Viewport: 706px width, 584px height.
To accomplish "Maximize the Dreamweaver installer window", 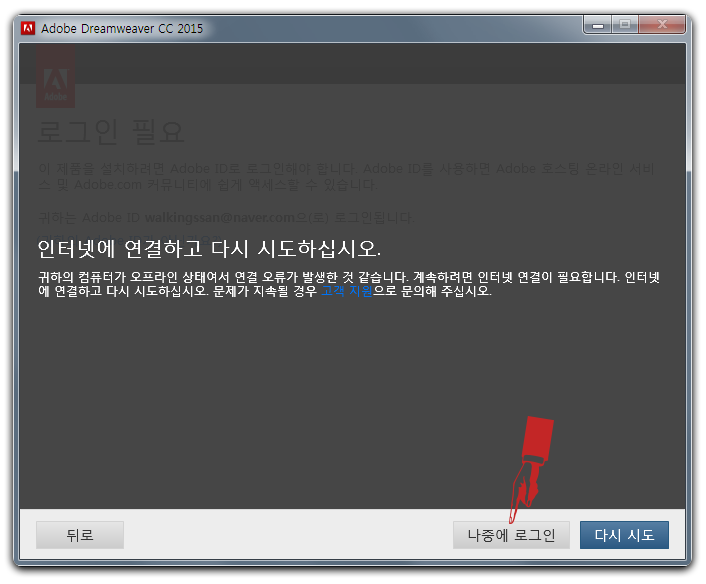I will pos(625,25).
